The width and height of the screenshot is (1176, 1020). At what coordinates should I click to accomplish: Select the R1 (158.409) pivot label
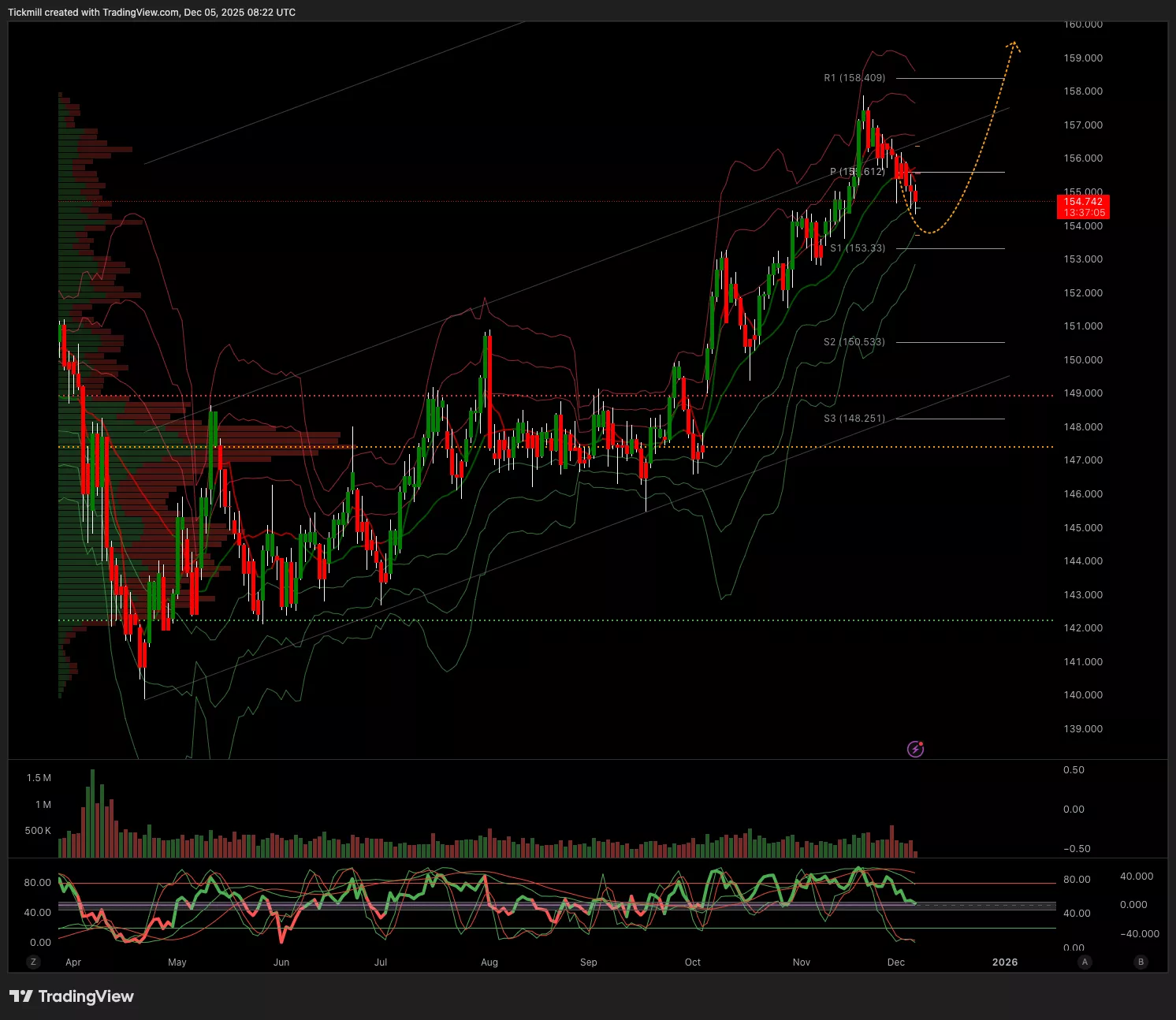click(x=854, y=78)
